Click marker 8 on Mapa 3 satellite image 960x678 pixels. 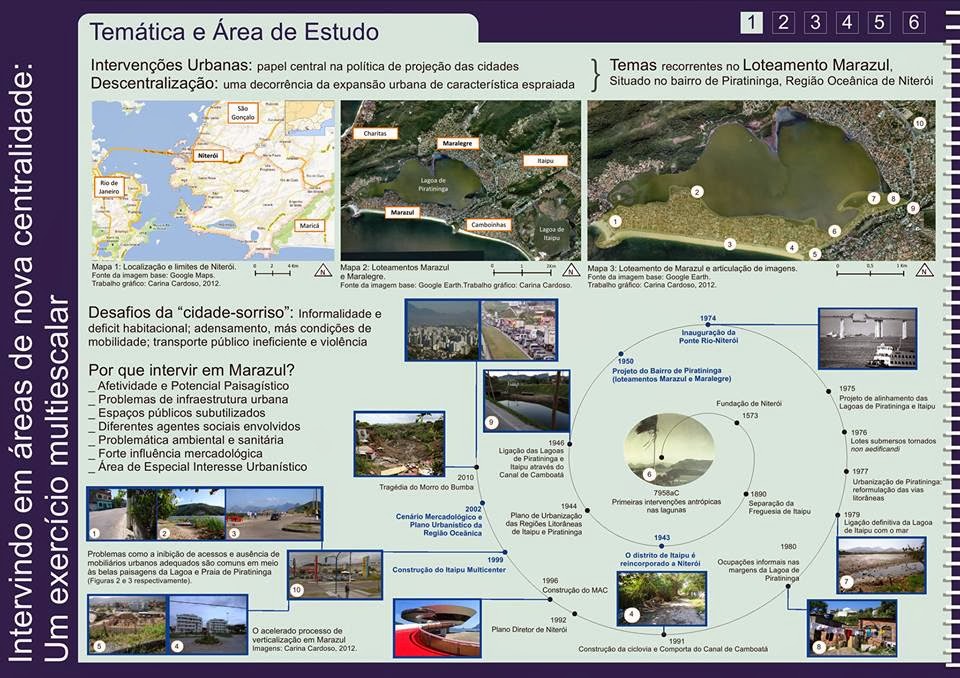893,198
